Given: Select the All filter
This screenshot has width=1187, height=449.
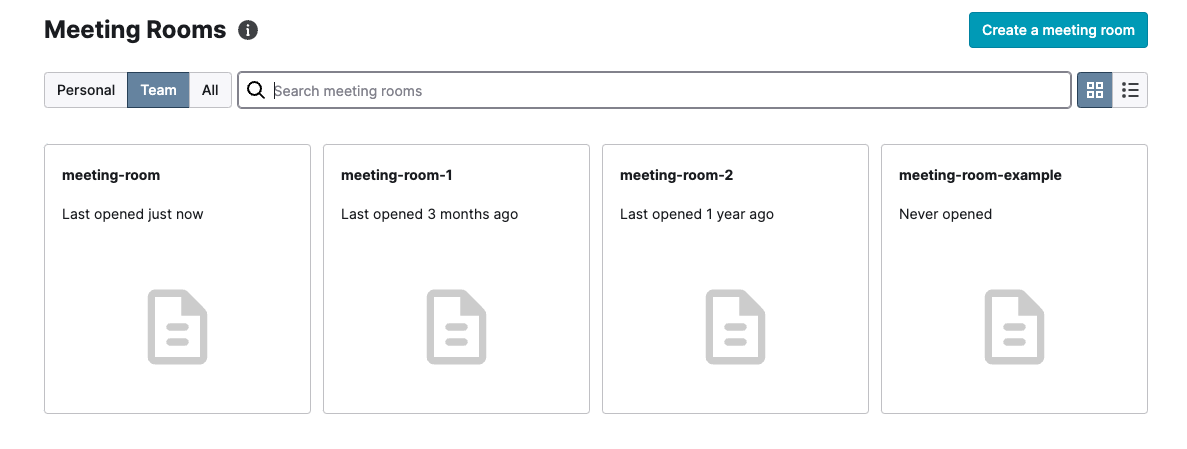Looking at the screenshot, I should 210,90.
